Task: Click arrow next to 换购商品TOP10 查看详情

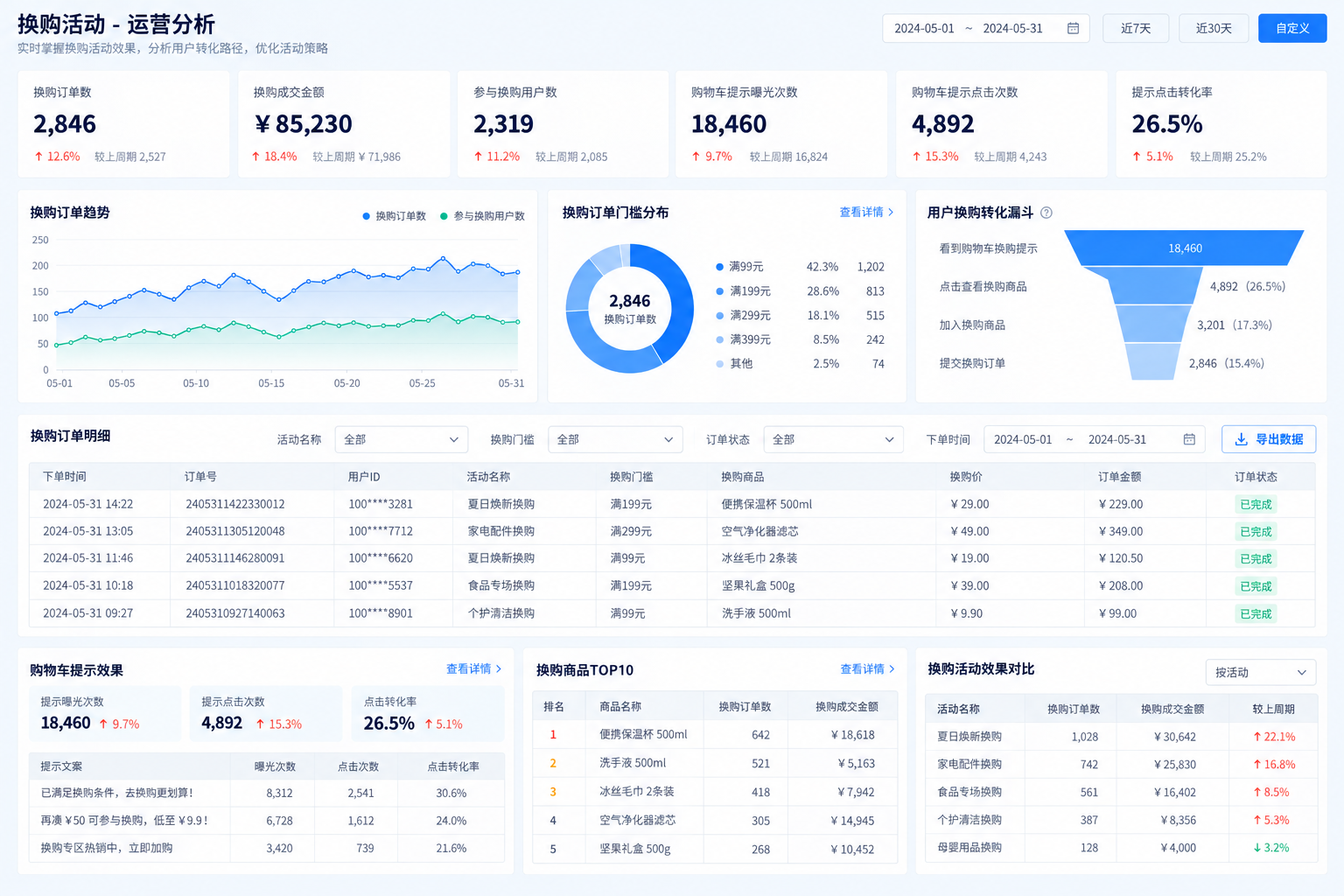Action: [892, 668]
